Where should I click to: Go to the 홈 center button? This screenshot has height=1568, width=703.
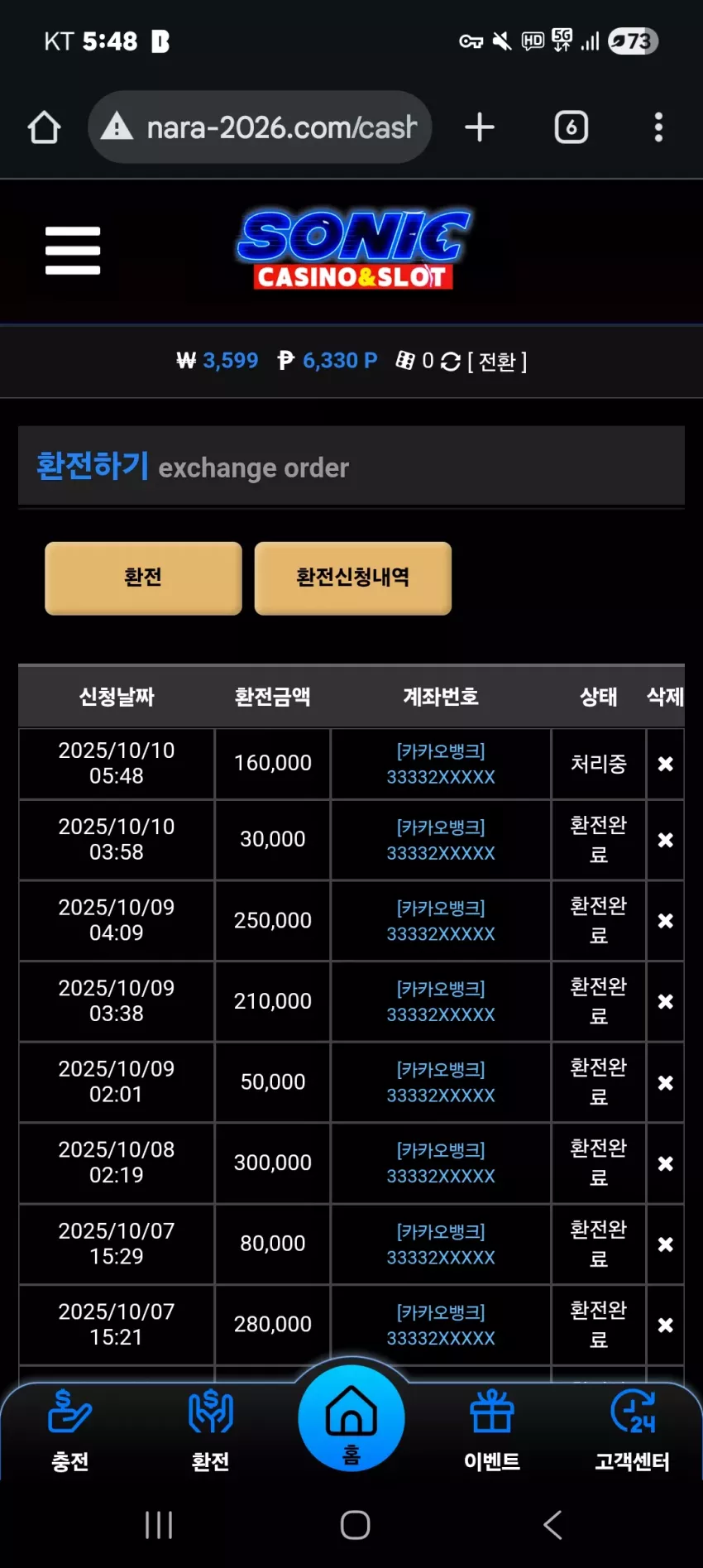pyautogui.click(x=351, y=1418)
